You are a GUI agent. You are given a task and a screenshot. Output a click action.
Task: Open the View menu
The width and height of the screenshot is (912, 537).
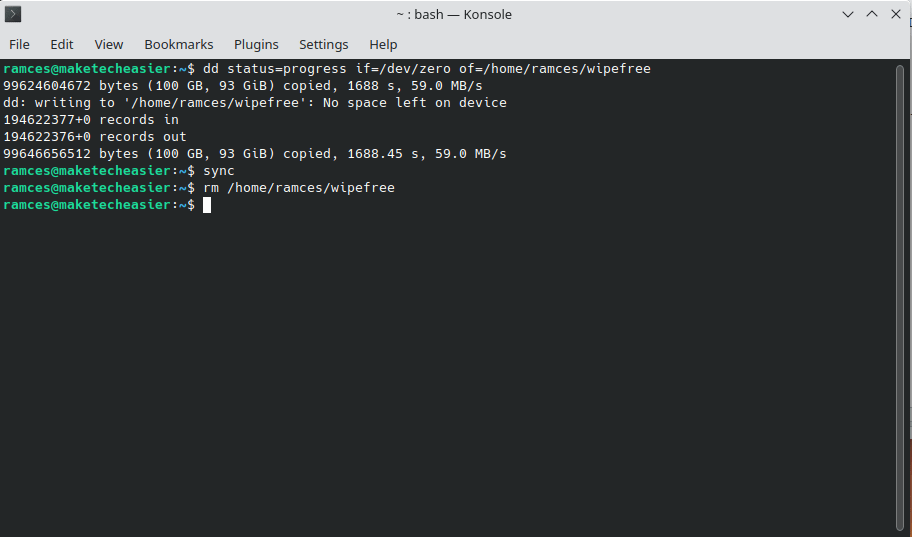point(109,45)
